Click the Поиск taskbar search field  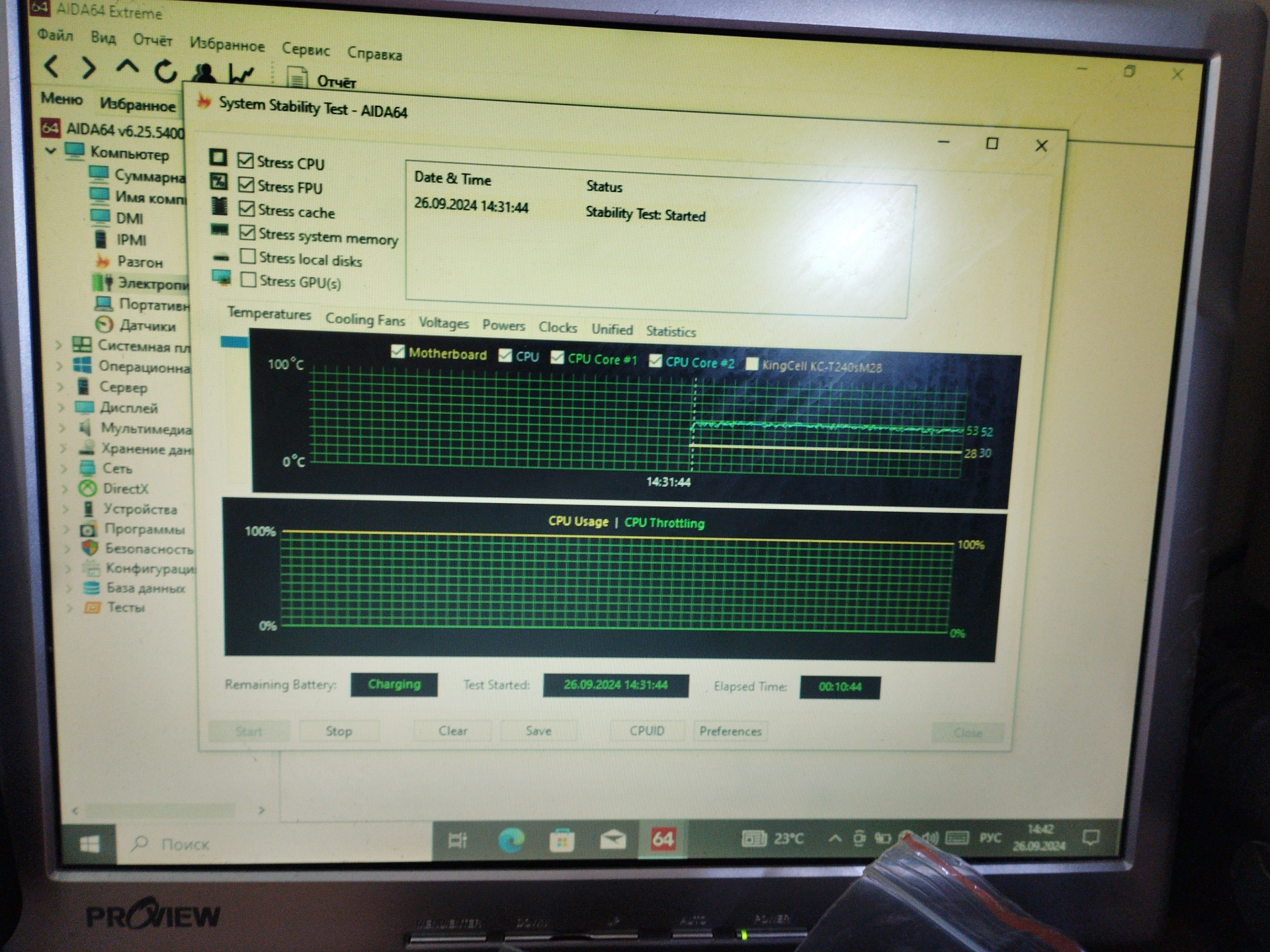click(275, 844)
